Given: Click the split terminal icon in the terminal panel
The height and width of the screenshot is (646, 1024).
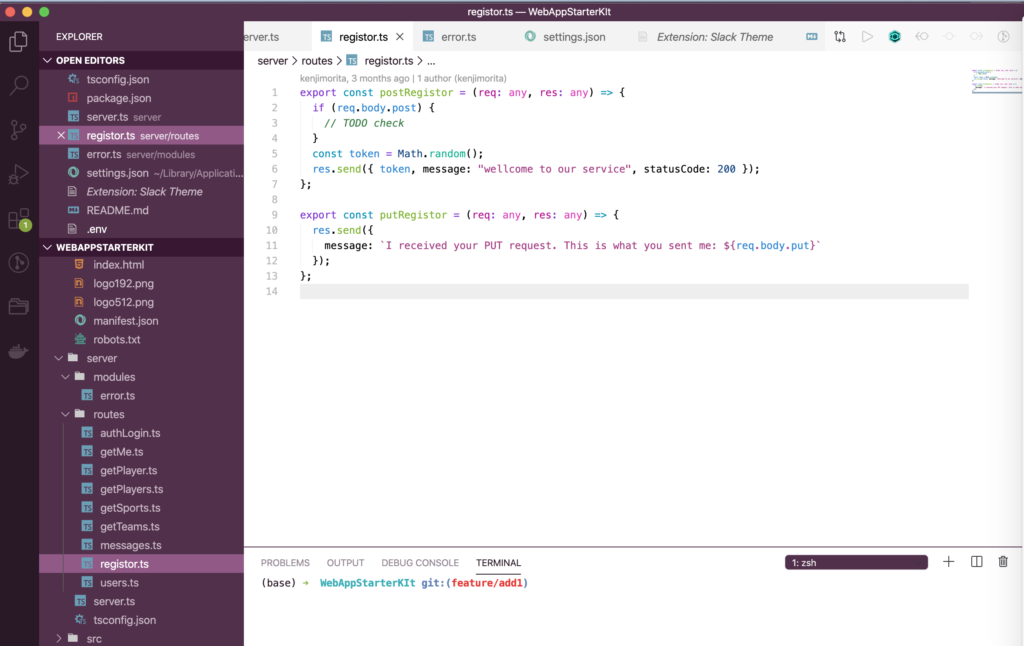Looking at the screenshot, I should tap(976, 561).
